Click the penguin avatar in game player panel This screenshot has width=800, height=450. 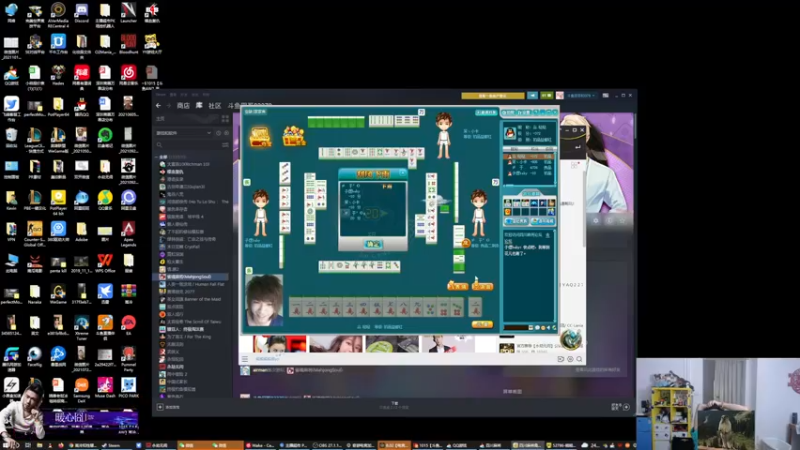(510, 133)
